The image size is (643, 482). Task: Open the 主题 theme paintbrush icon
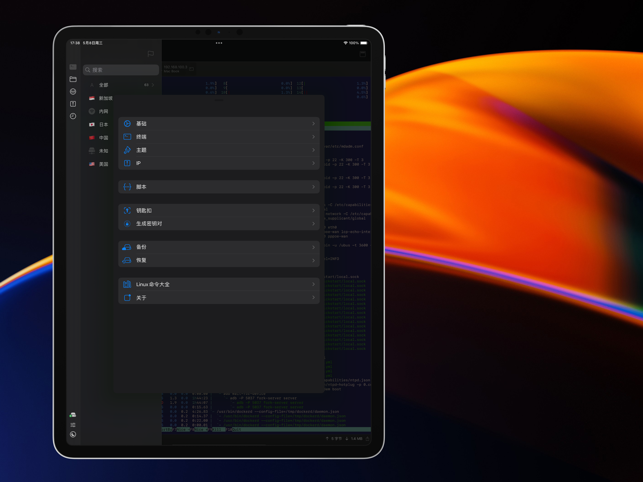[x=127, y=150]
